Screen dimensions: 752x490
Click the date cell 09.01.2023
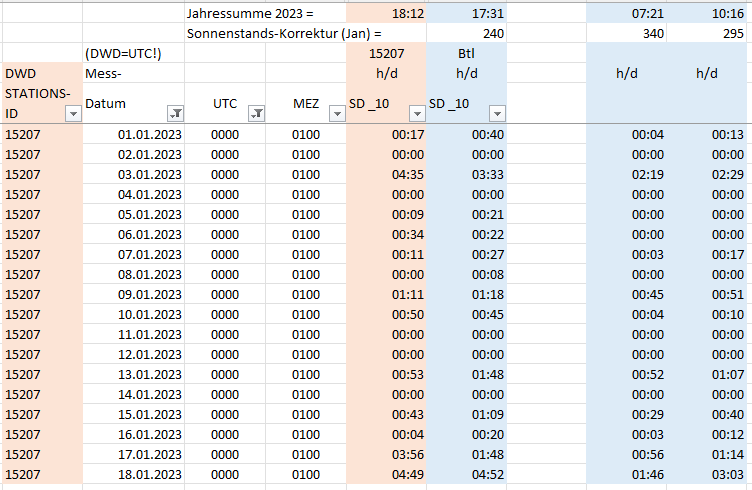[x=134, y=294]
